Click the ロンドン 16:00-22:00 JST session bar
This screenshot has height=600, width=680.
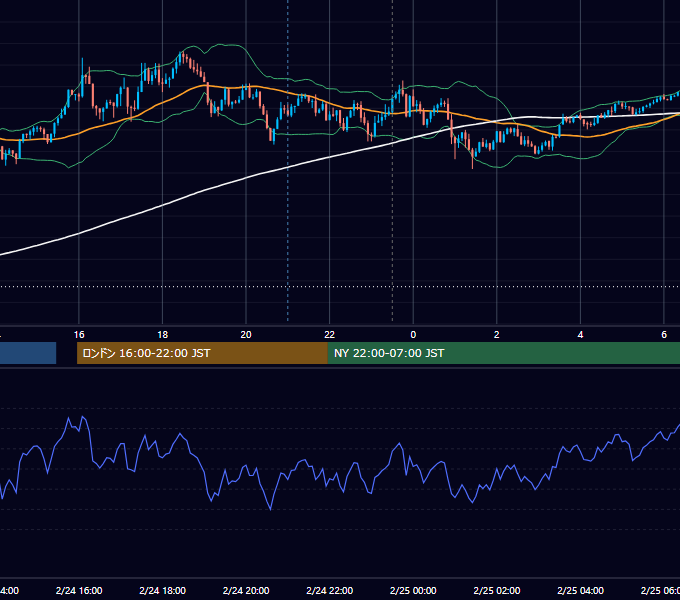[x=202, y=353]
